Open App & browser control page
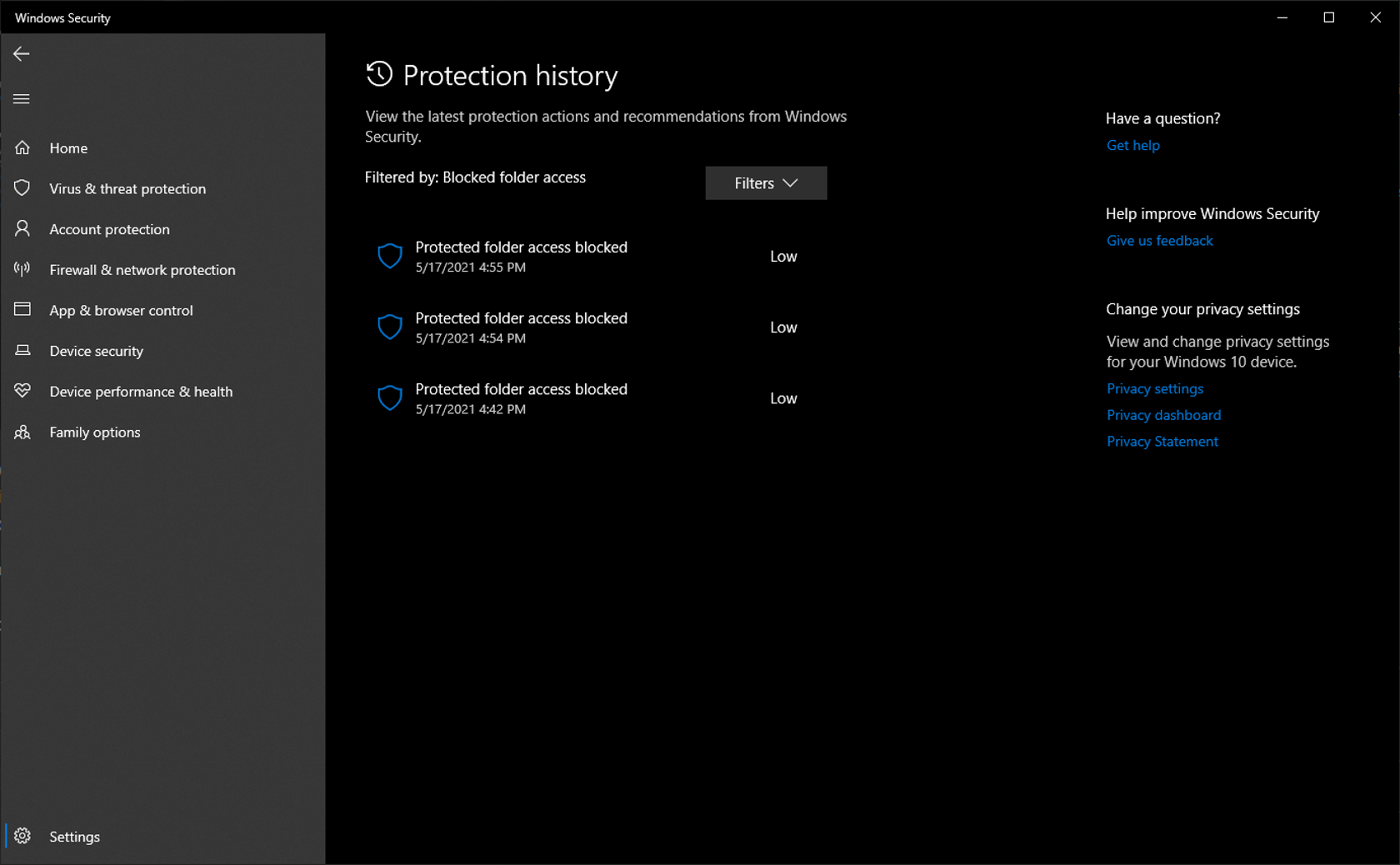 pos(162,310)
